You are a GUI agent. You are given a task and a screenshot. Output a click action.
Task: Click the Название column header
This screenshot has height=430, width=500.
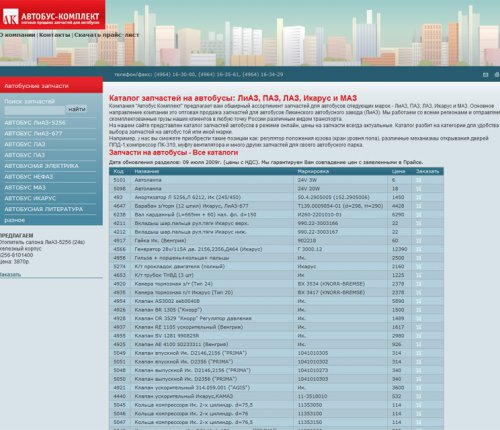click(147, 171)
